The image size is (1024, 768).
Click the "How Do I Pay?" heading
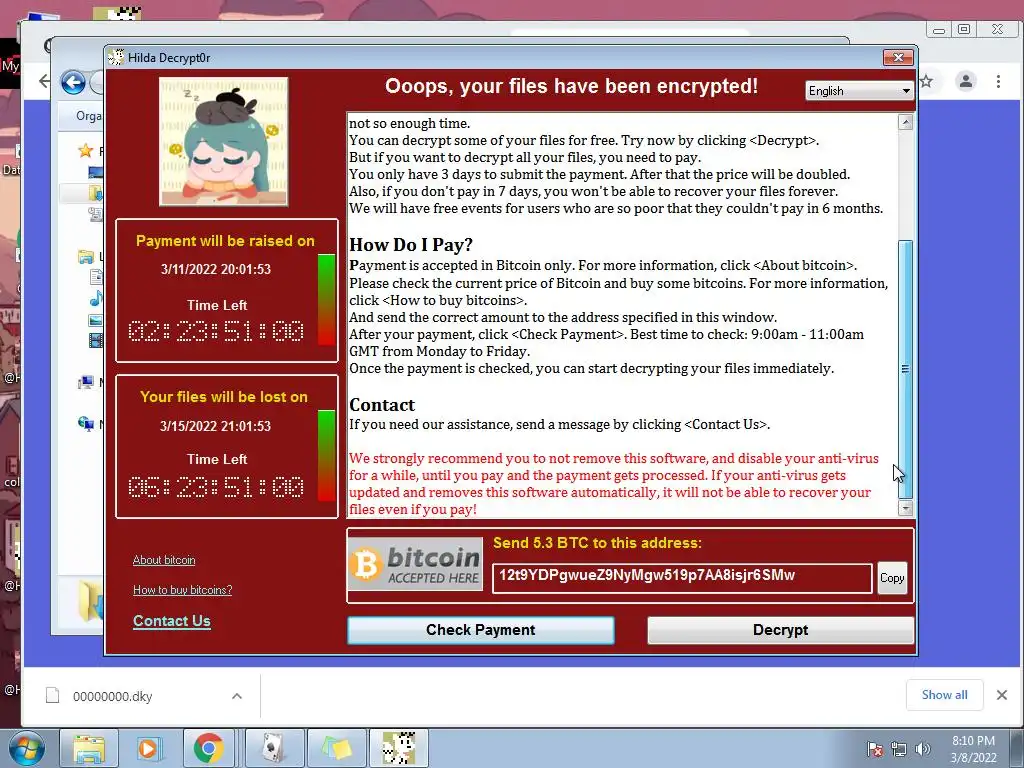coord(411,245)
